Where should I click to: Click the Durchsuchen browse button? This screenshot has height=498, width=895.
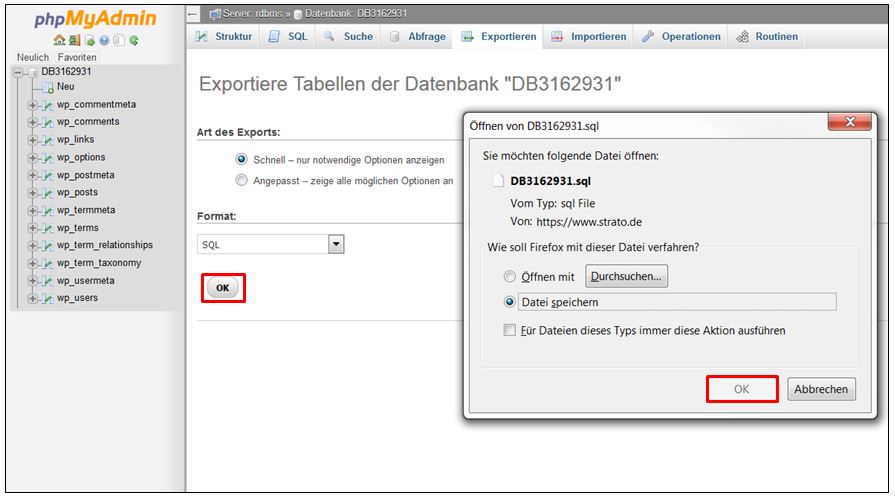pyautogui.click(x=626, y=276)
